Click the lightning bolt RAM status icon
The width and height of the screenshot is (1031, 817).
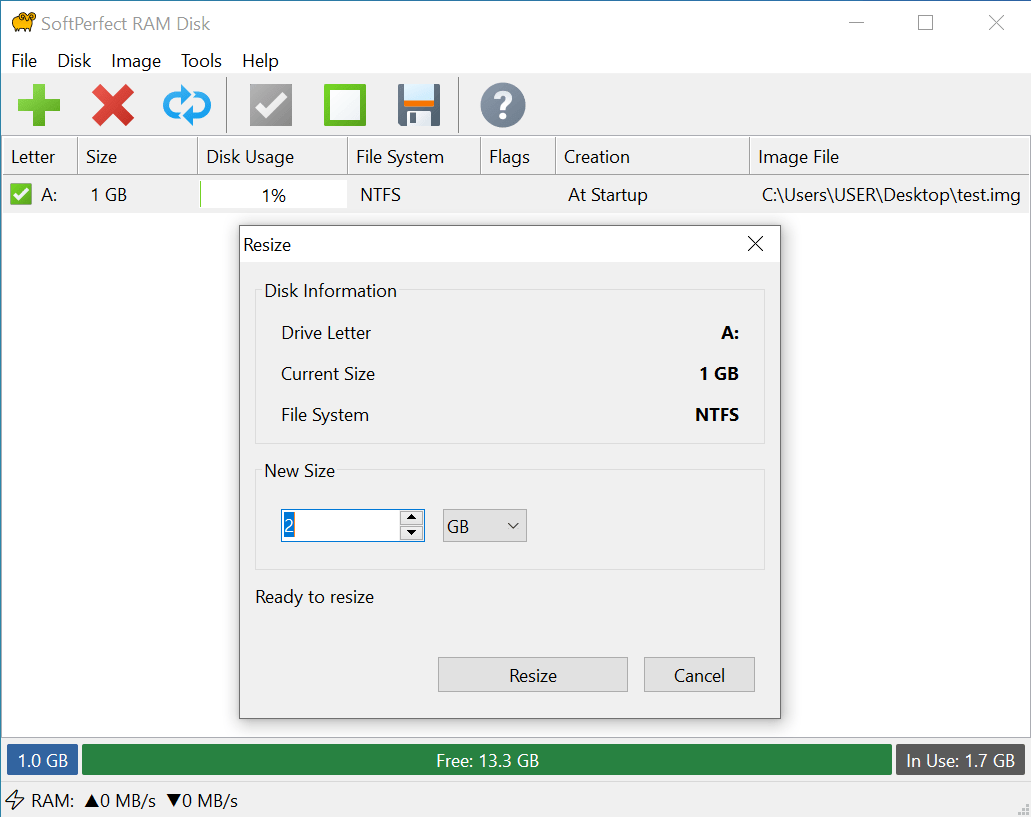[15, 800]
